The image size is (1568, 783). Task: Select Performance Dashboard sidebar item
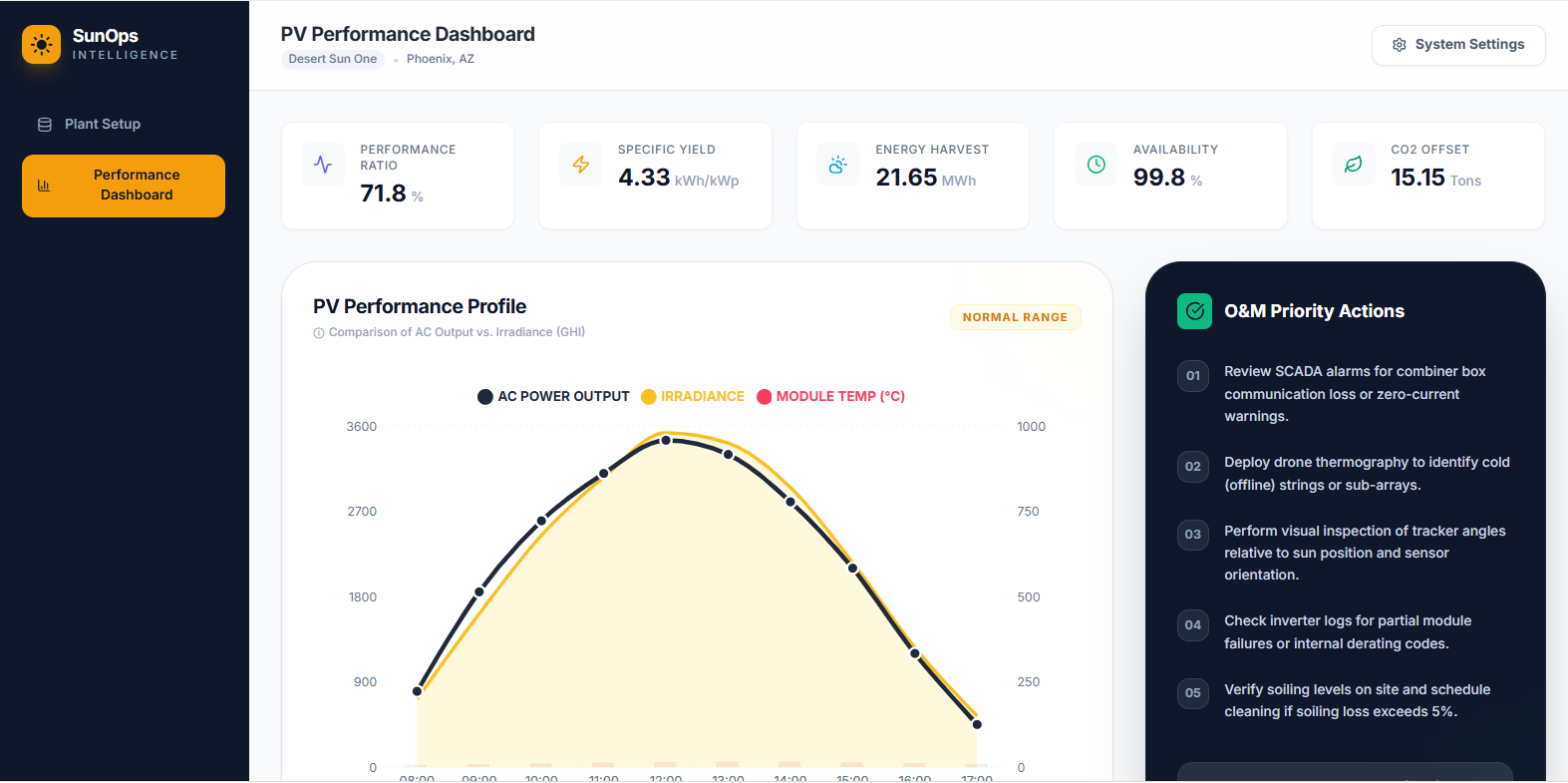tap(124, 186)
